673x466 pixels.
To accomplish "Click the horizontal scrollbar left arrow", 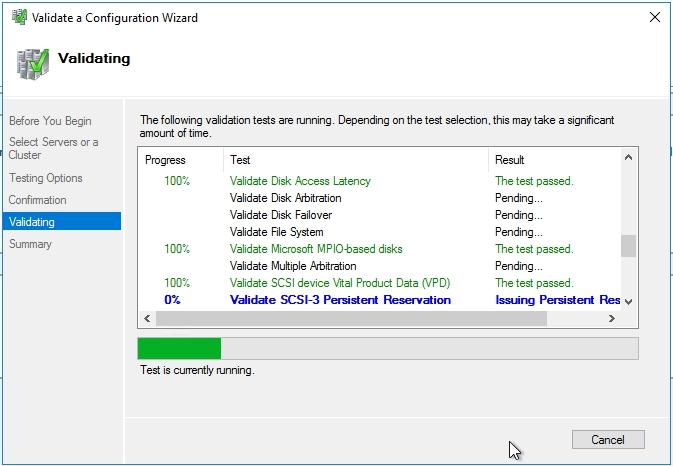I will point(147,318).
